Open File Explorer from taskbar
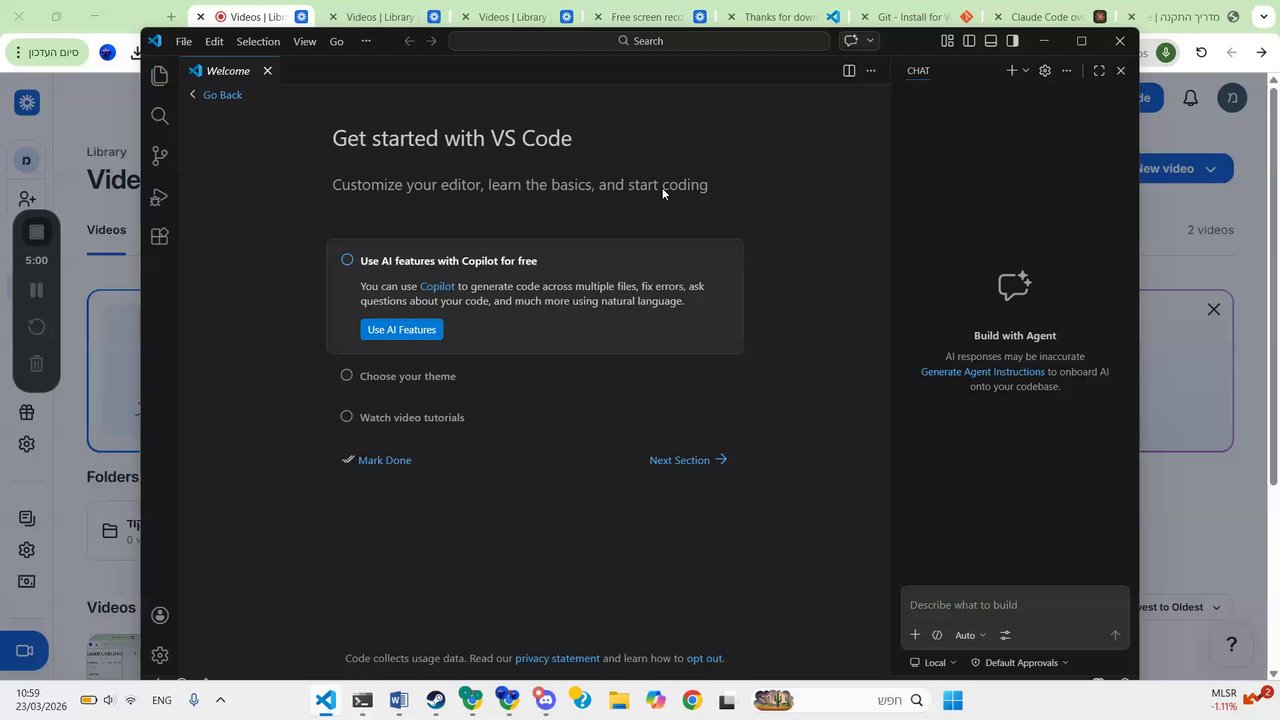This screenshot has width=1280, height=720. pyautogui.click(x=619, y=700)
